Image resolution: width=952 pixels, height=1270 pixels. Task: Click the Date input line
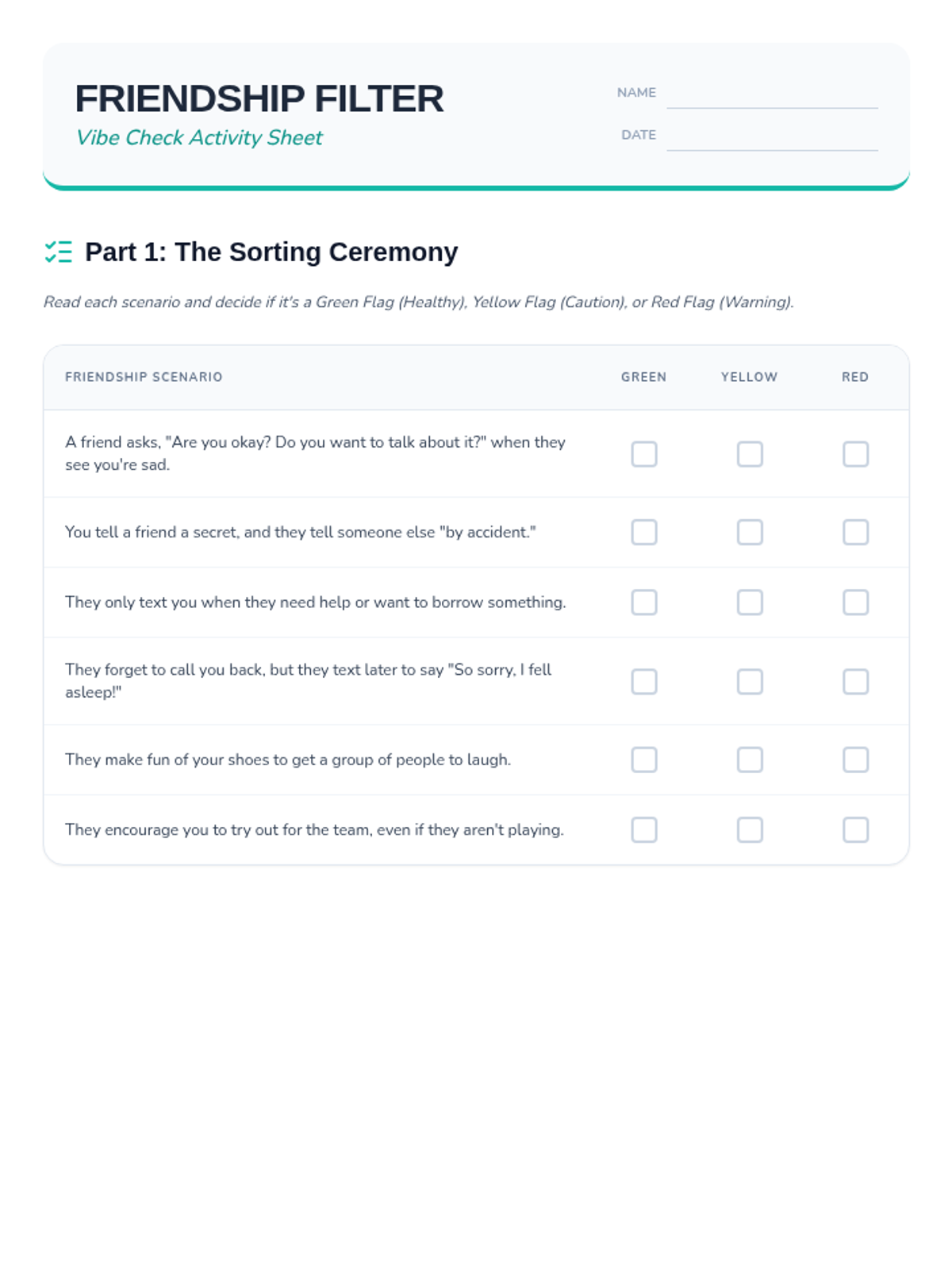[772, 136]
